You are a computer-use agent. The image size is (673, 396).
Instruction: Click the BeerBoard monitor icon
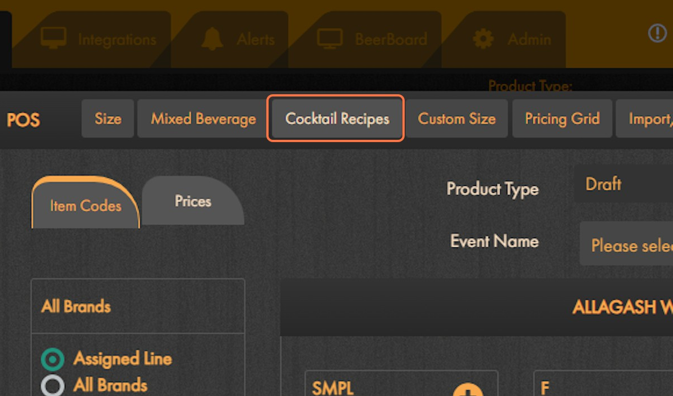(x=330, y=39)
